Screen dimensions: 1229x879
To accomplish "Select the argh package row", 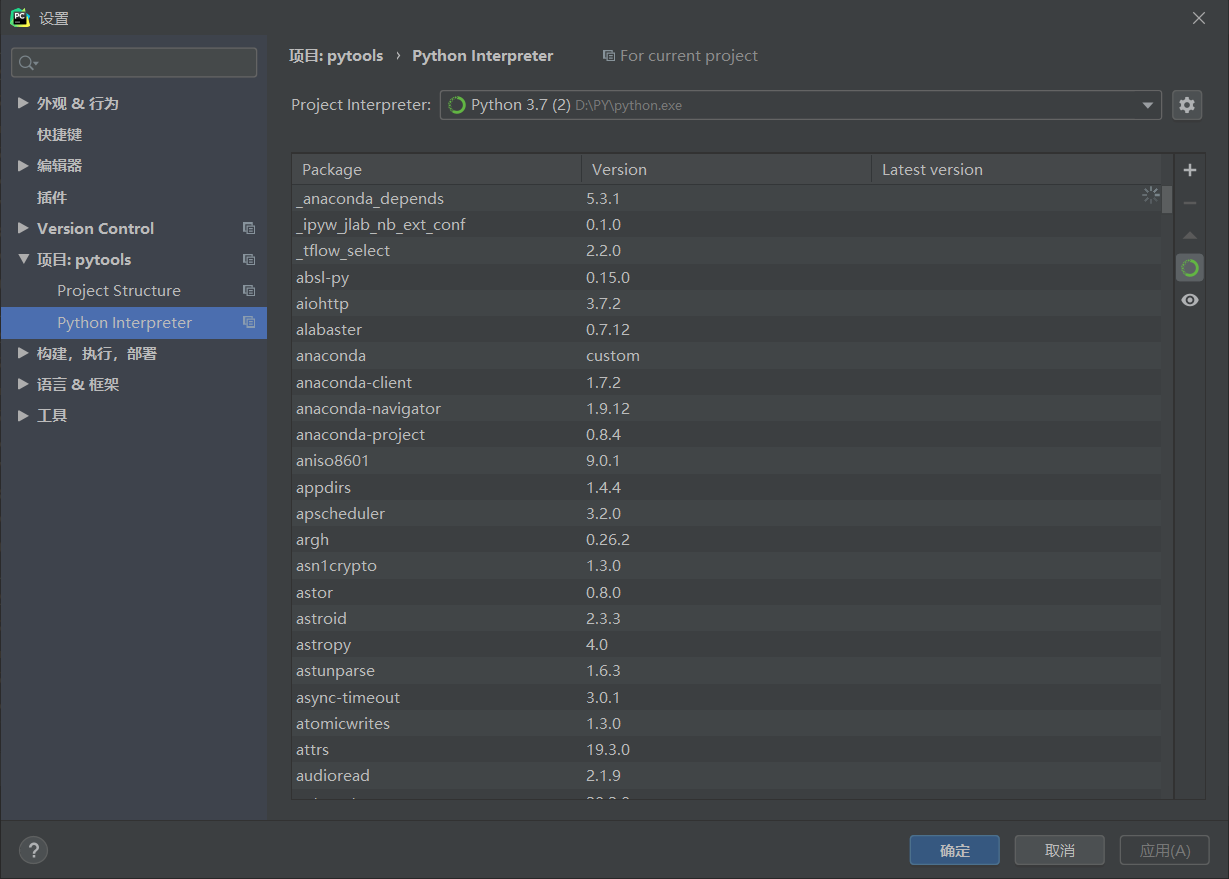I will click(727, 539).
